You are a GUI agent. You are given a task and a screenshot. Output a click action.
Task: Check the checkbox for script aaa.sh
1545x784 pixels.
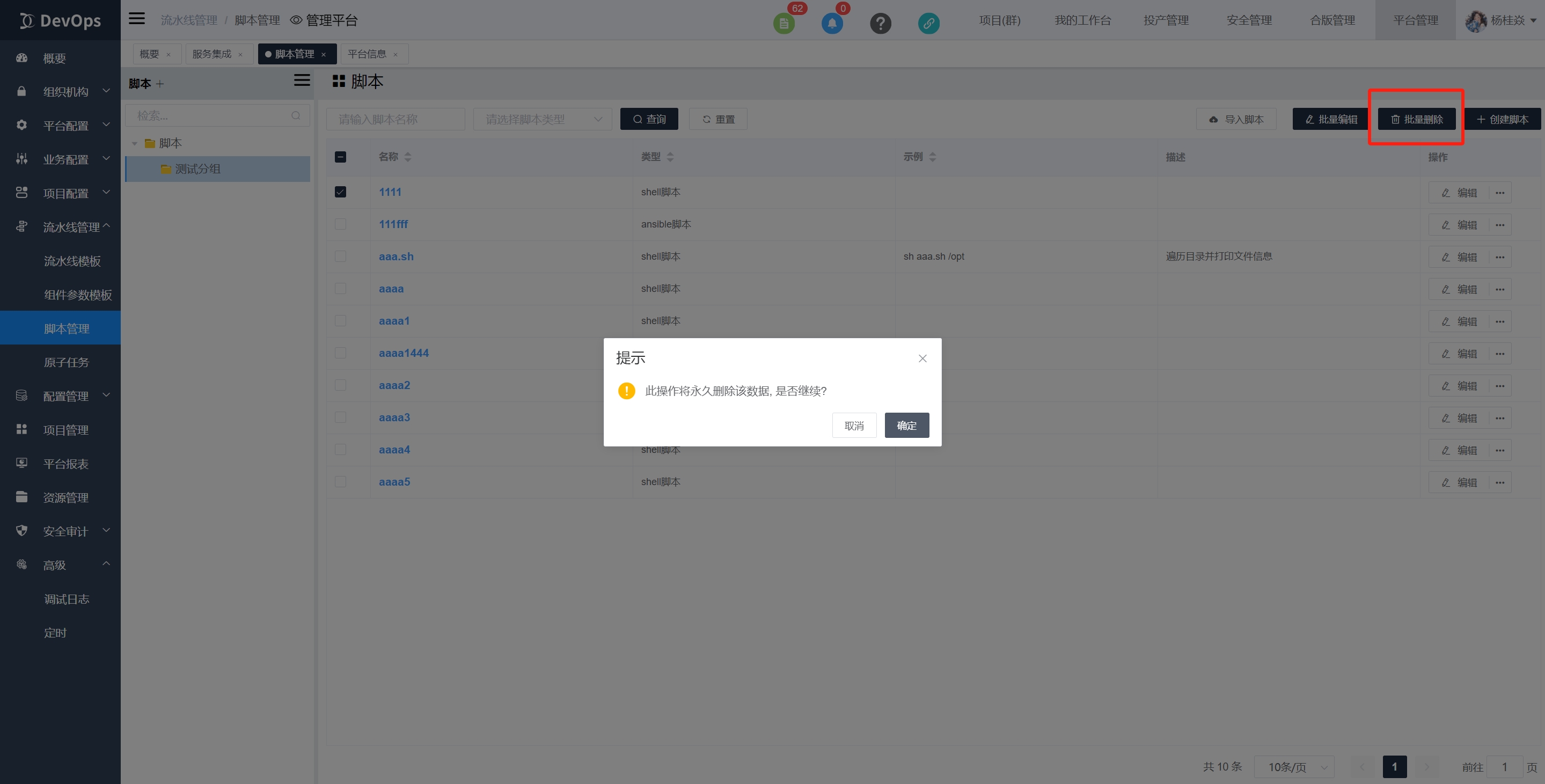340,257
